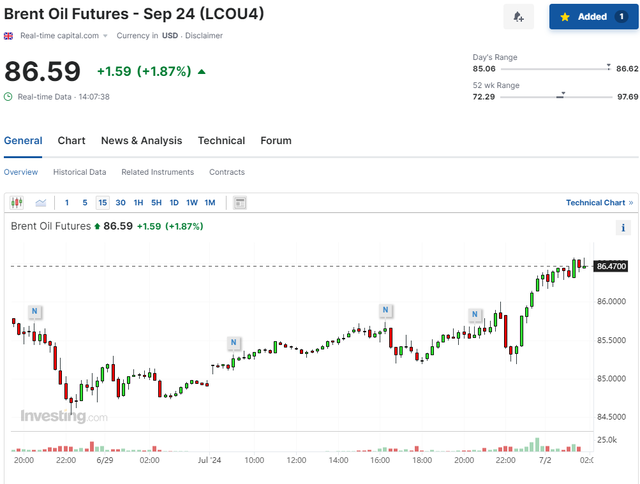Viewport: 640px width, 484px height.
Task: Switch to area chart type icon
Action: click(41, 203)
